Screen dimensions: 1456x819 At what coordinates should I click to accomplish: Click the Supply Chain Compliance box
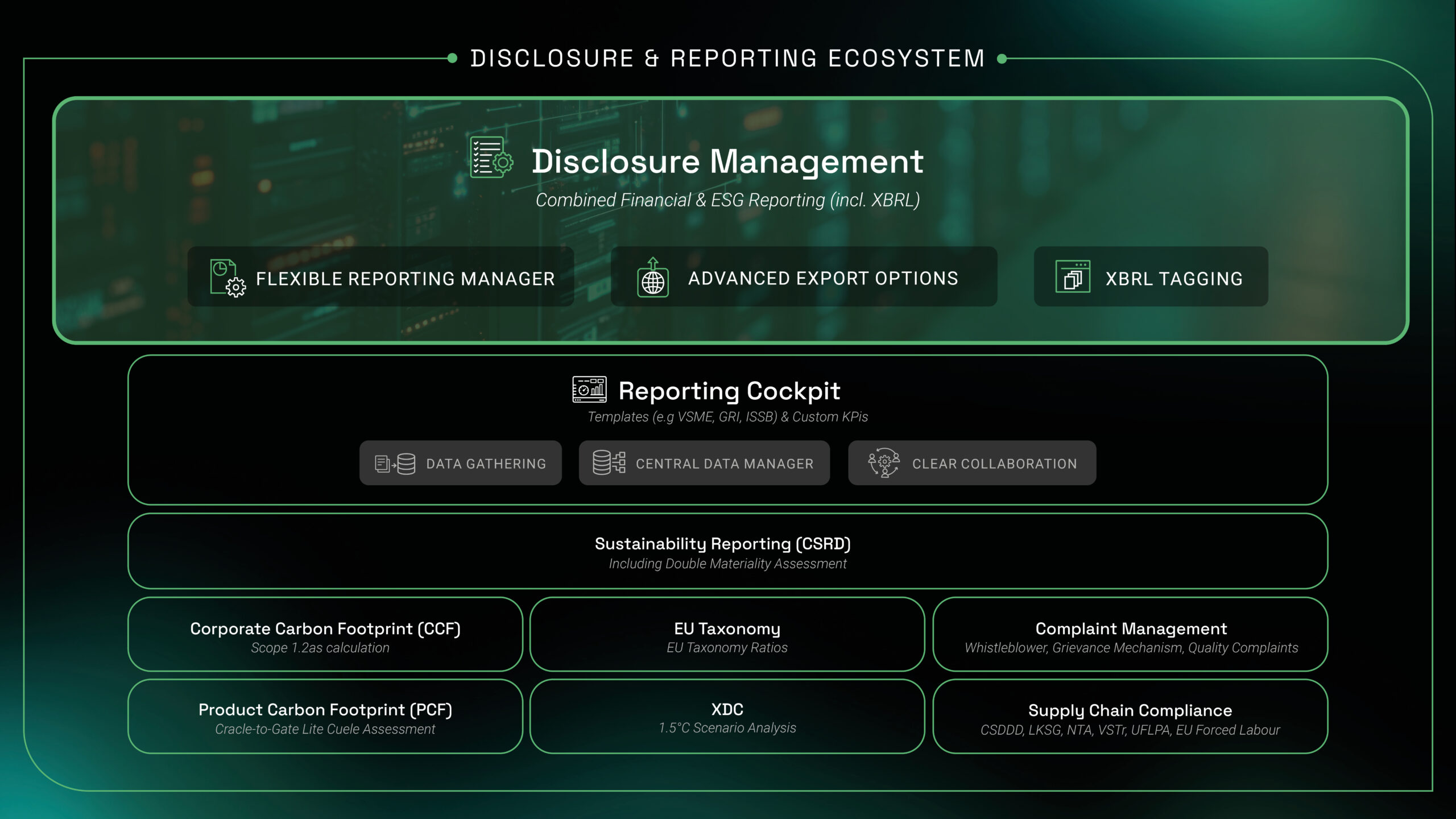pyautogui.click(x=1130, y=717)
